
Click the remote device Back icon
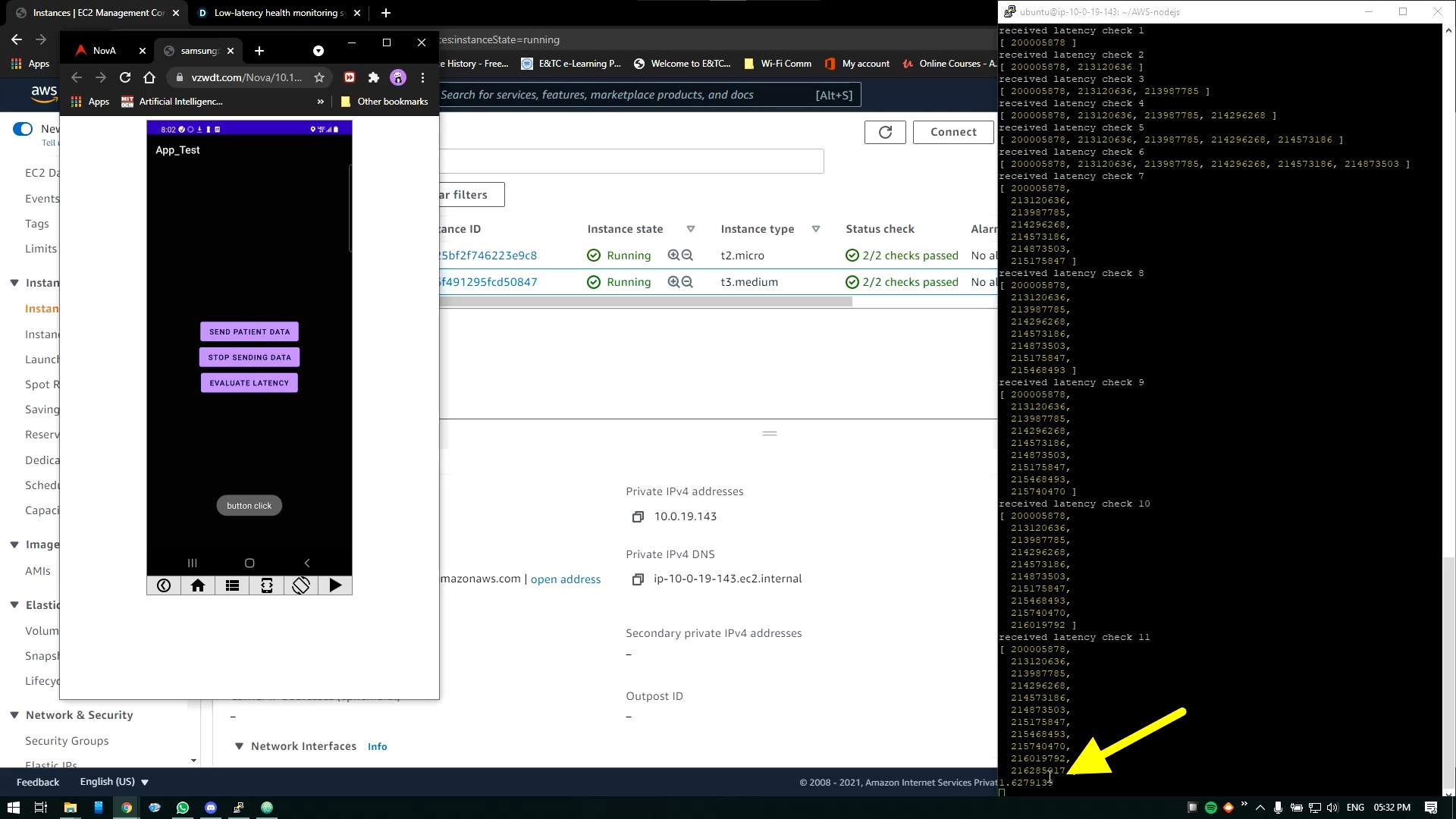click(x=164, y=585)
